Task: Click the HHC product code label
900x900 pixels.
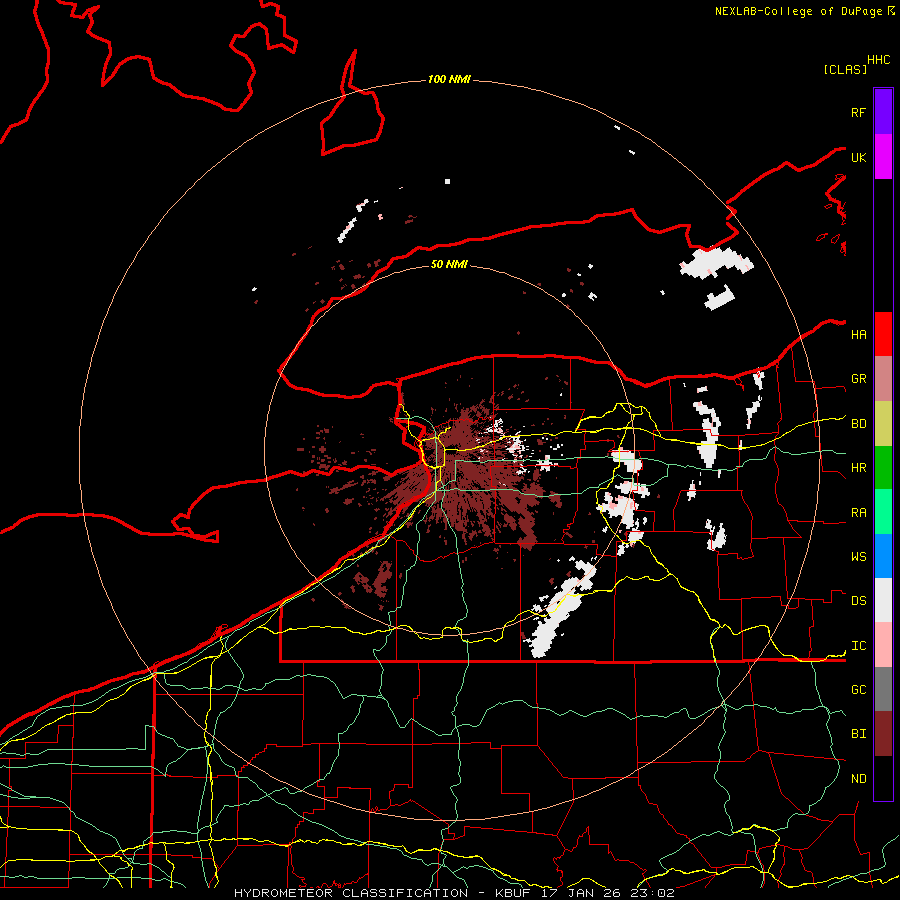Action: pyautogui.click(x=878, y=60)
